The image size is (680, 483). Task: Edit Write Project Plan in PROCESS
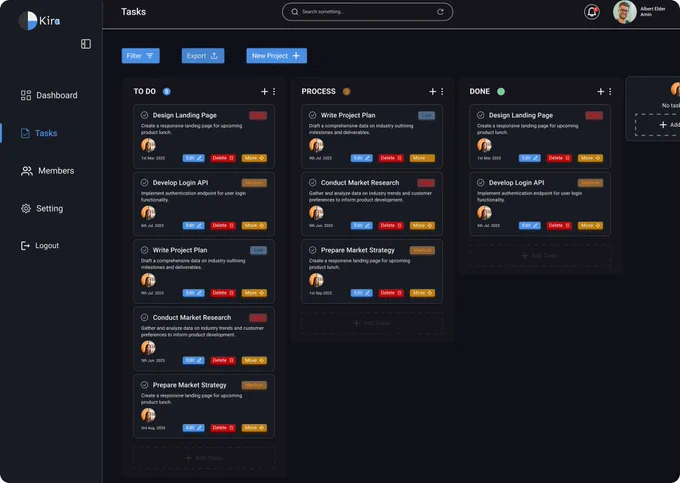362,158
